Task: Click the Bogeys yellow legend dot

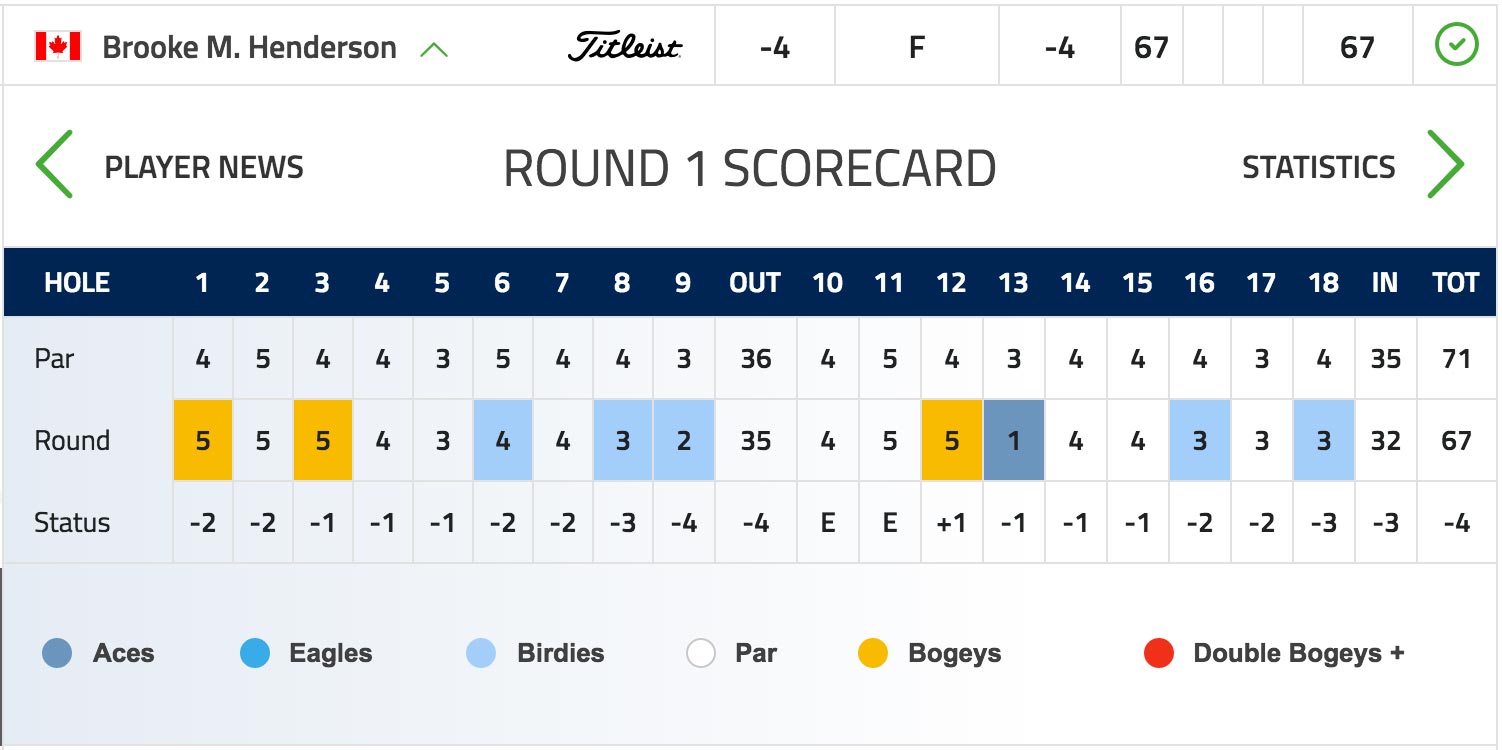Action: 873,654
